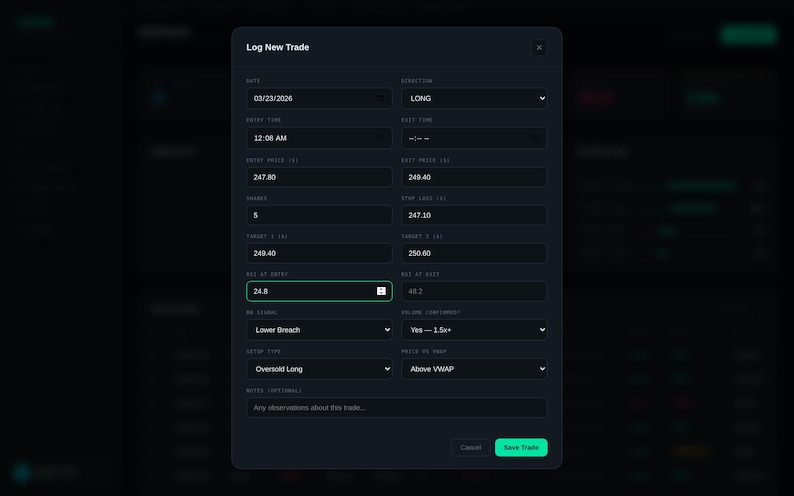Close the Log New Trade dialog
794x496 pixels.
(x=539, y=48)
